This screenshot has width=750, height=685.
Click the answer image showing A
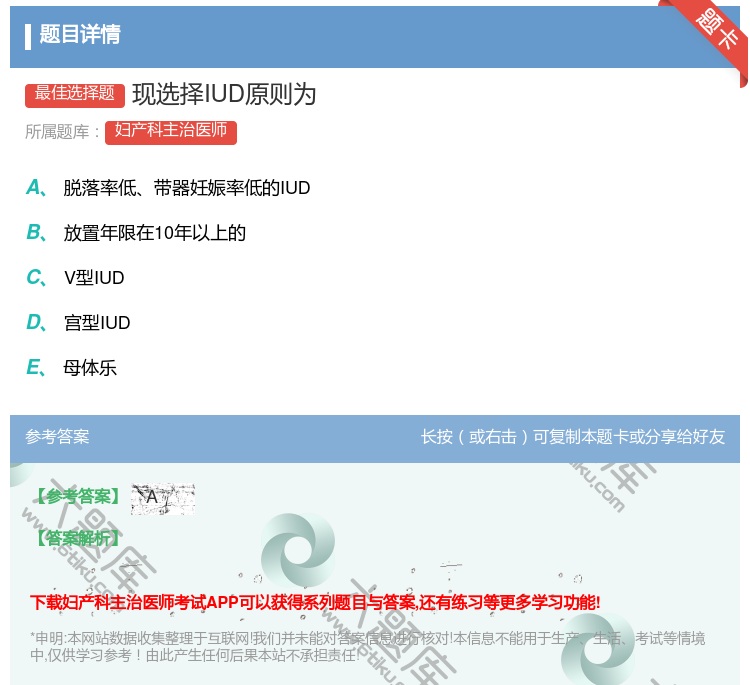tap(163, 498)
